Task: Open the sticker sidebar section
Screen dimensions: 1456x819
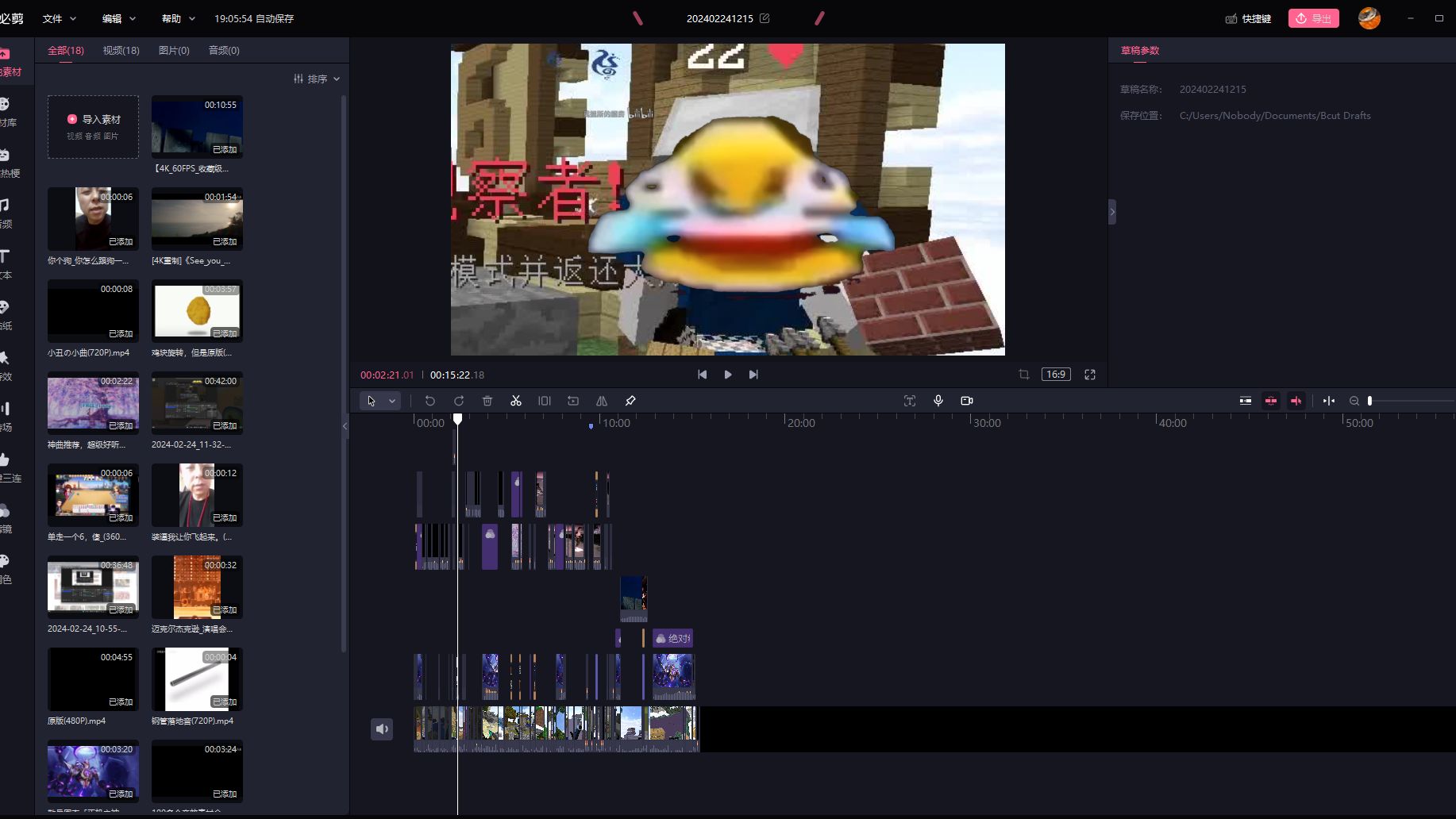Action: [6, 315]
